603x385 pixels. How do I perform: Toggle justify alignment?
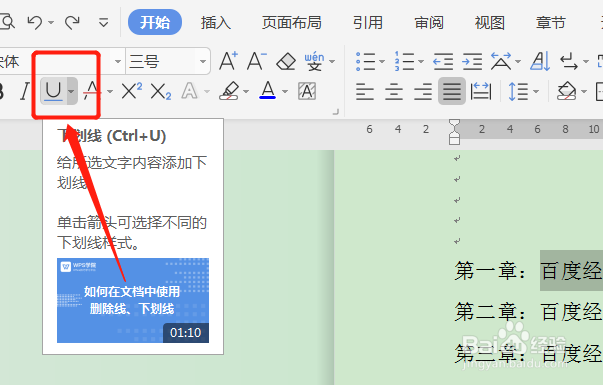pyautogui.click(x=452, y=91)
